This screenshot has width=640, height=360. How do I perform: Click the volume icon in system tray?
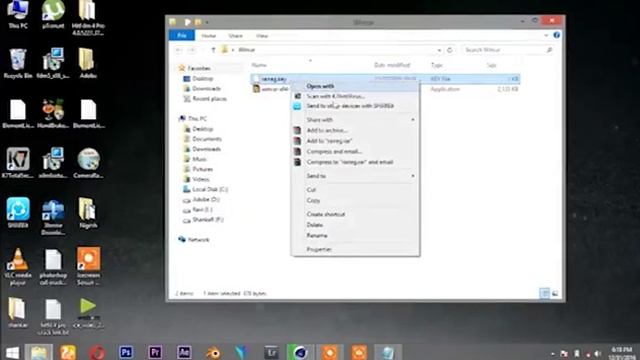tap(598, 353)
